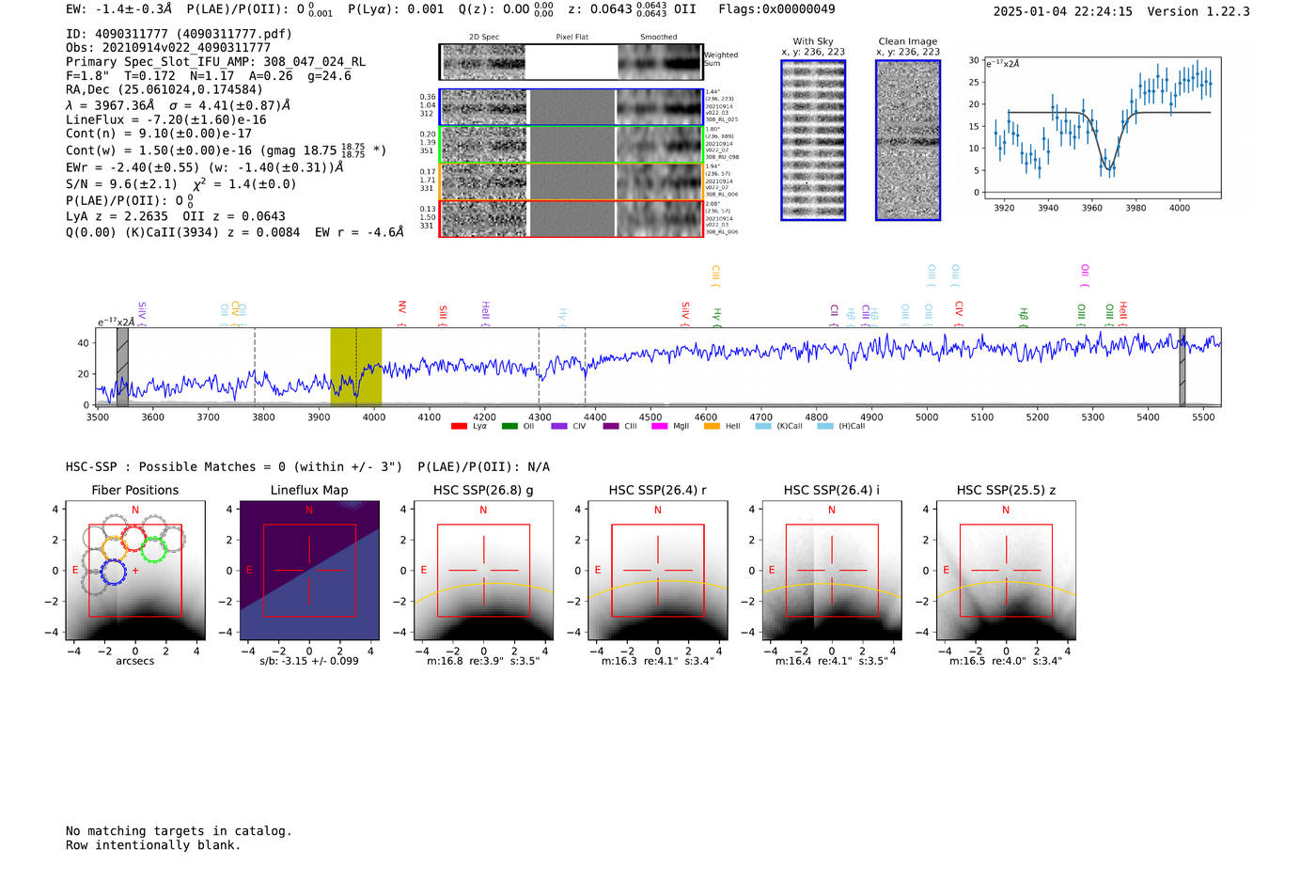This screenshot has width=1316, height=896.
Task: Click the orange fiber circle in Fiber Positions
Action: [114, 549]
